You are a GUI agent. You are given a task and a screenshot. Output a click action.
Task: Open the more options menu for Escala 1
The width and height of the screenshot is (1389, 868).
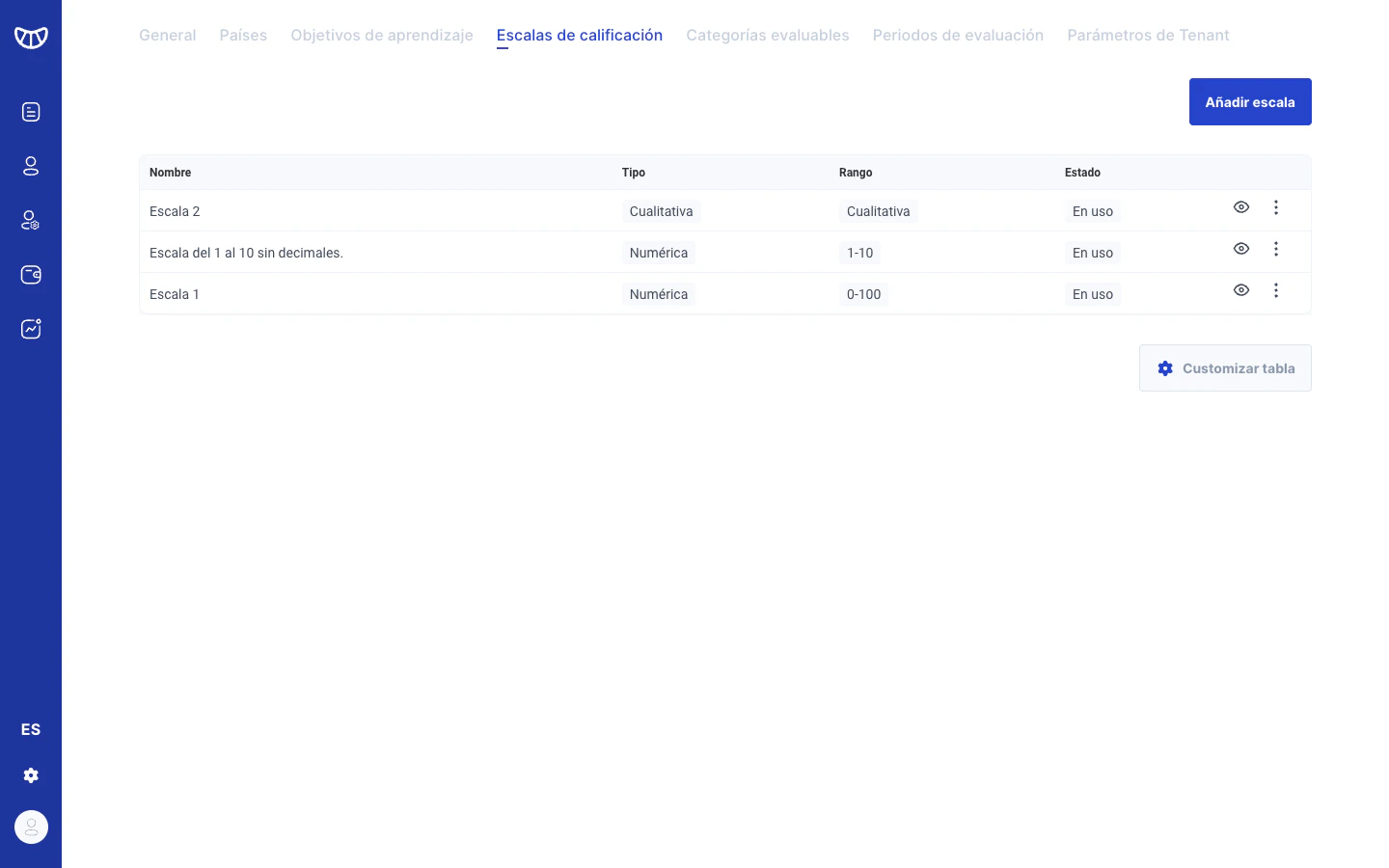tap(1276, 290)
